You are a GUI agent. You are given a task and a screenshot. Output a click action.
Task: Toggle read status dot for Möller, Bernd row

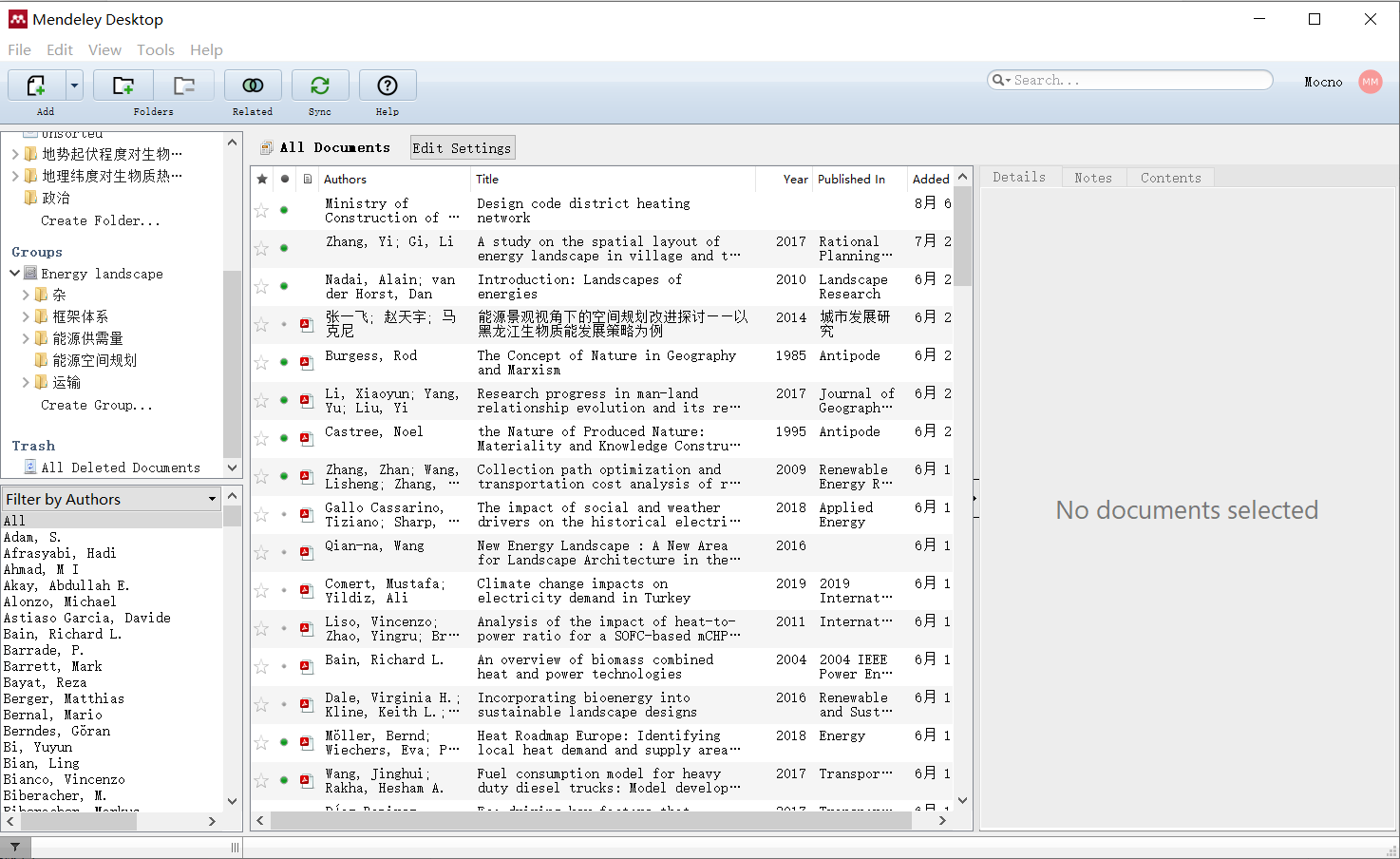point(284,742)
